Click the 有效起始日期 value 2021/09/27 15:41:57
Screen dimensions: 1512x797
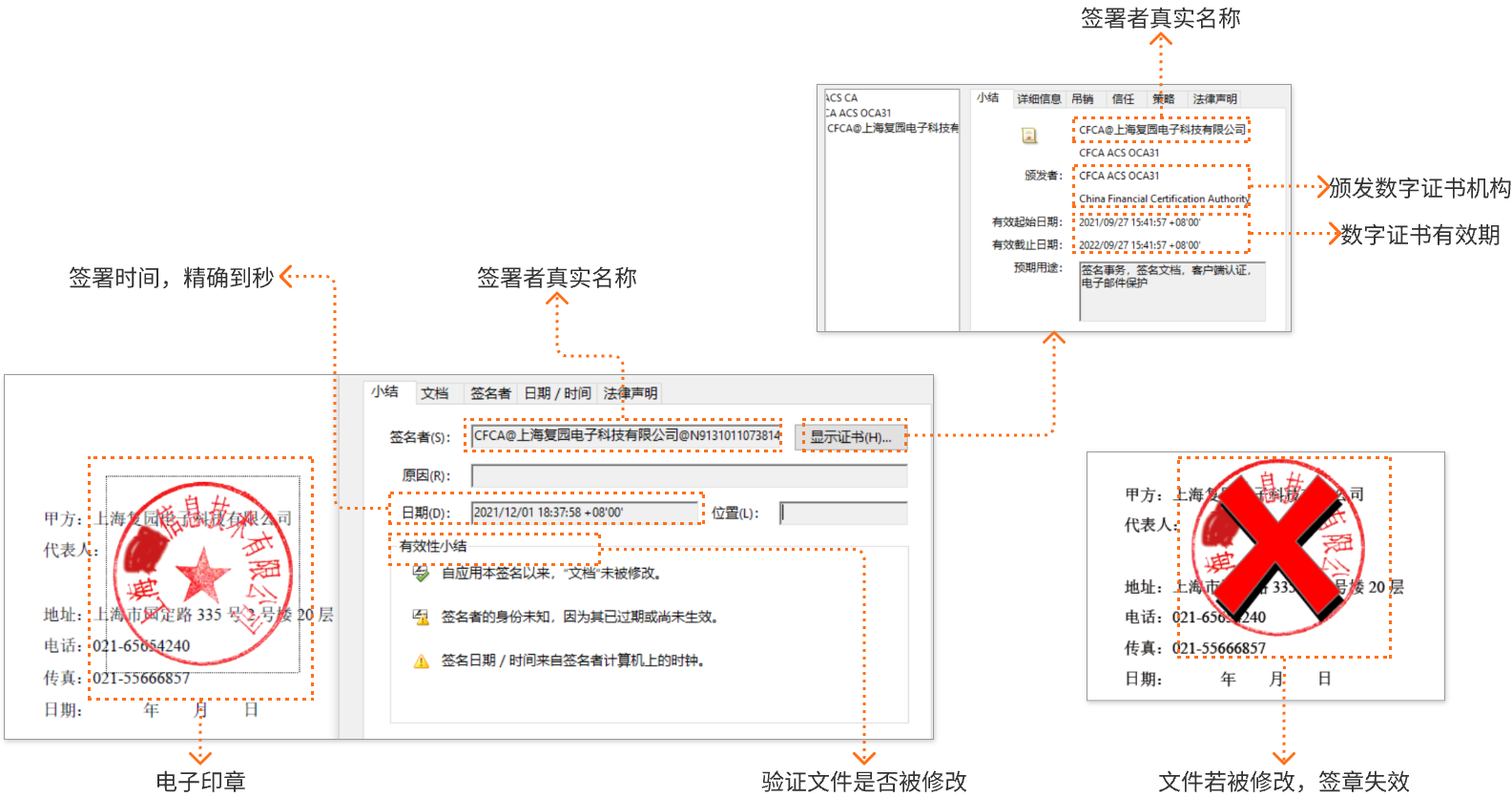pos(1140,222)
